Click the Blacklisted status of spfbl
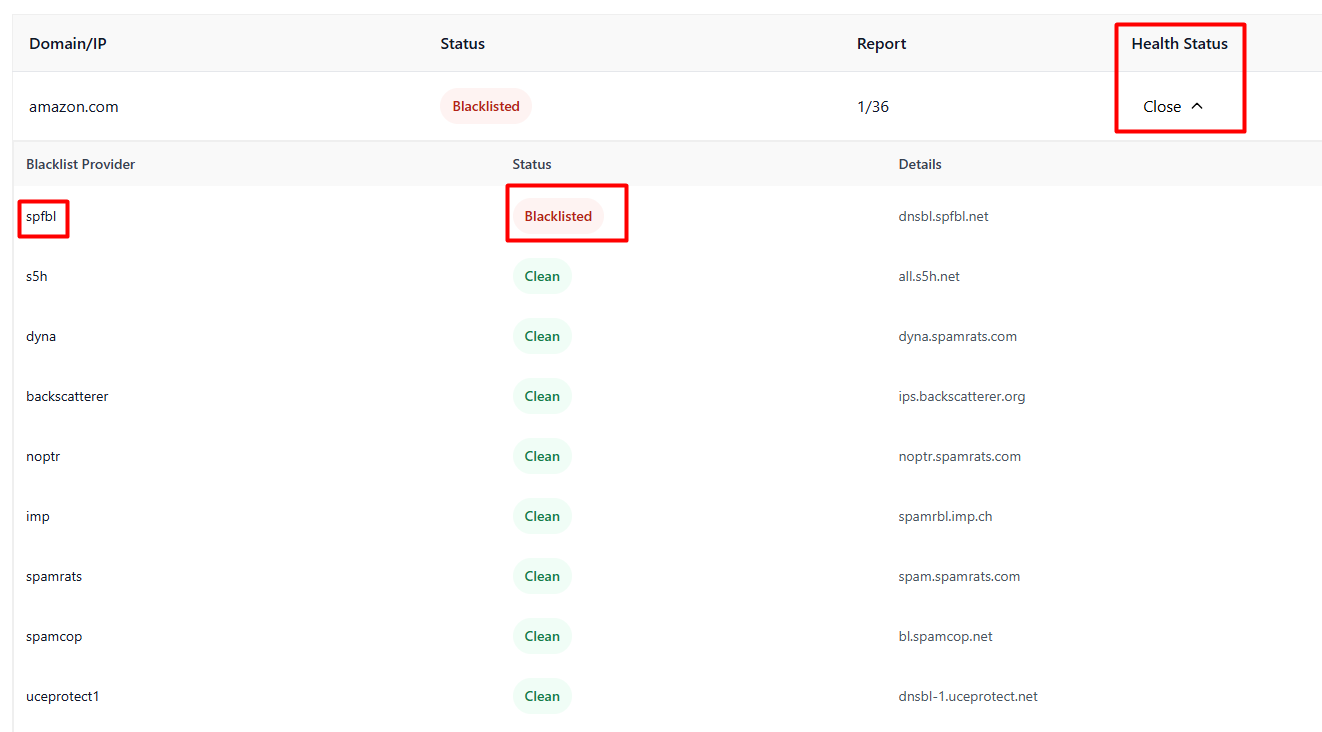Image resolution: width=1322 pixels, height=732 pixels. (558, 216)
